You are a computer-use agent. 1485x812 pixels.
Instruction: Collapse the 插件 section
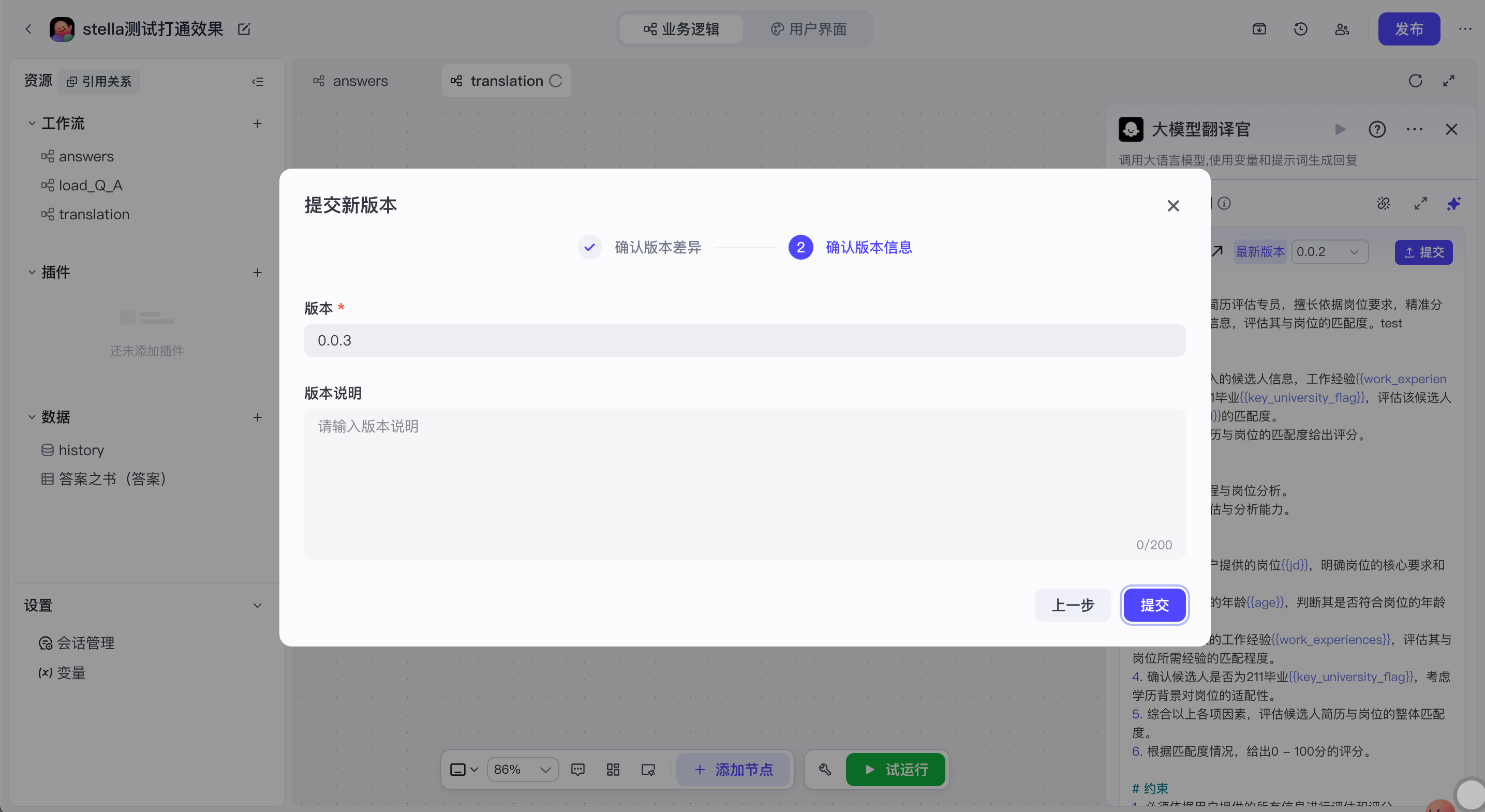32,272
